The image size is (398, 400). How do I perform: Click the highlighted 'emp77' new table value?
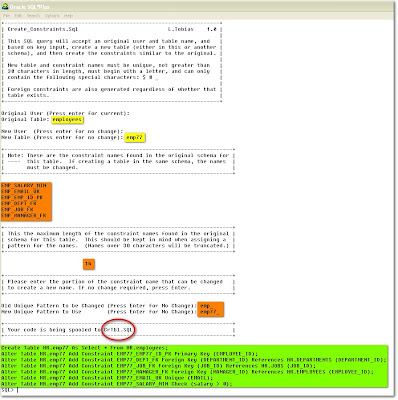[135, 137]
